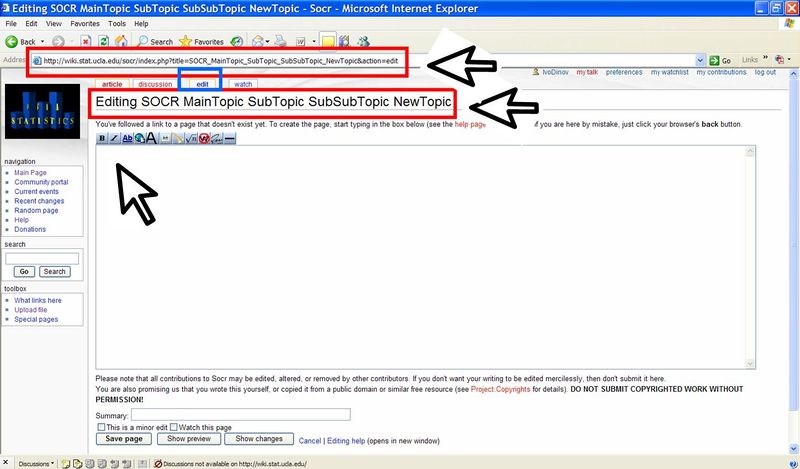Viewport: 800px width, 469px height.
Task: Insert media file link icon
Action: pos(178,138)
